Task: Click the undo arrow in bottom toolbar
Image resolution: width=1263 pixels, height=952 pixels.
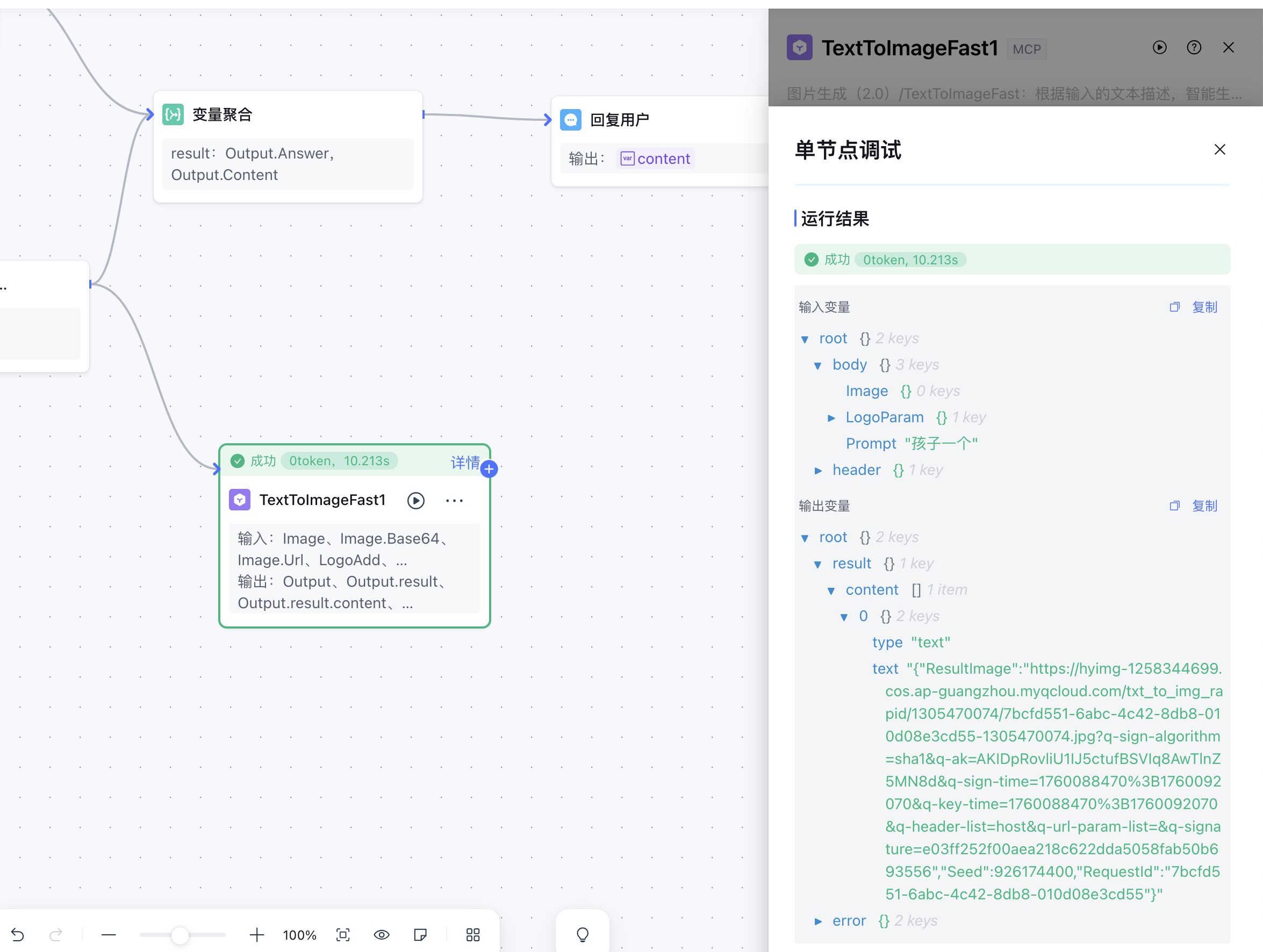Action: (x=18, y=934)
